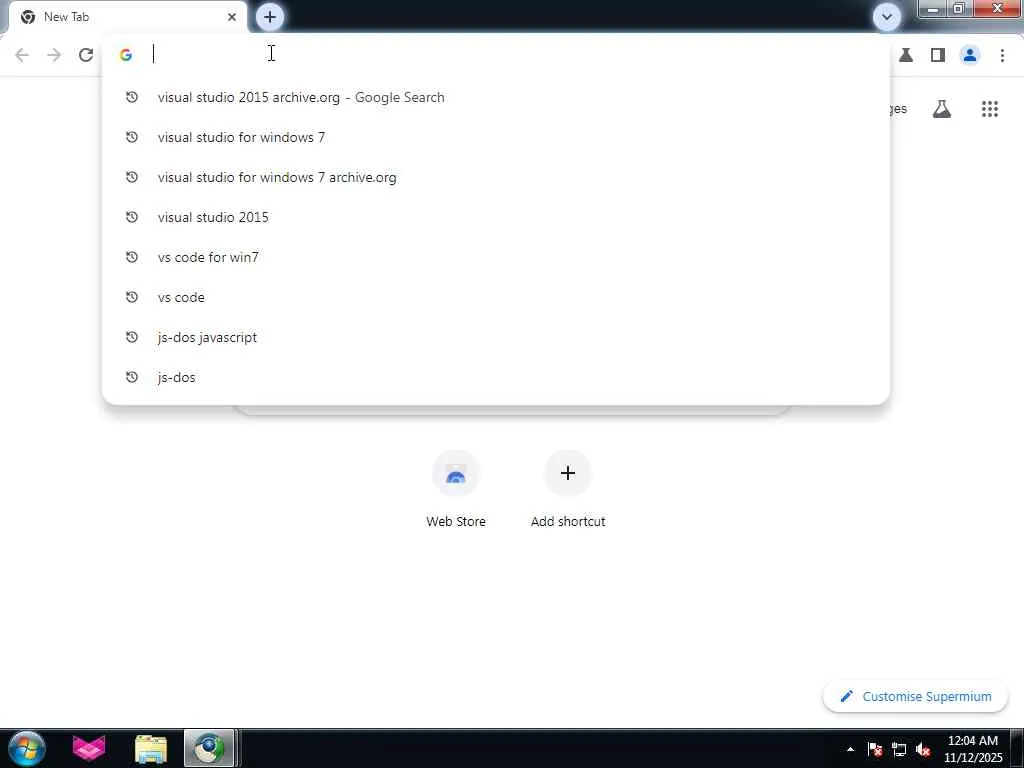1024x768 pixels.
Task: Open the clock showing 12:04 AM
Action: tap(972, 749)
